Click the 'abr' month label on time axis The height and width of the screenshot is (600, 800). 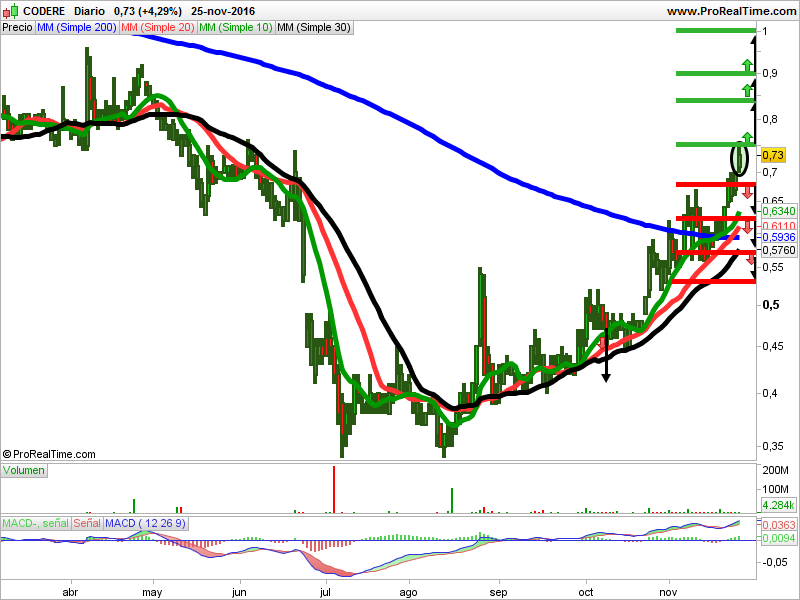70,592
